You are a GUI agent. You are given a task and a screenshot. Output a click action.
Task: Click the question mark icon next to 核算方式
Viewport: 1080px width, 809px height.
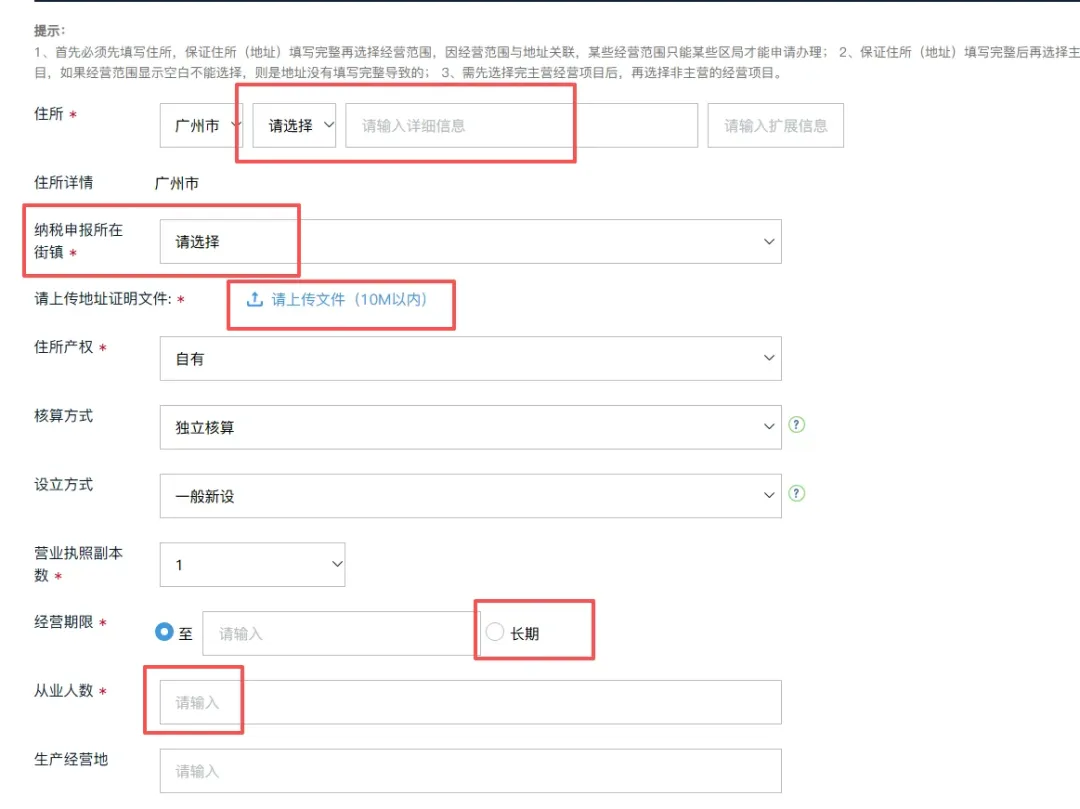(795, 424)
